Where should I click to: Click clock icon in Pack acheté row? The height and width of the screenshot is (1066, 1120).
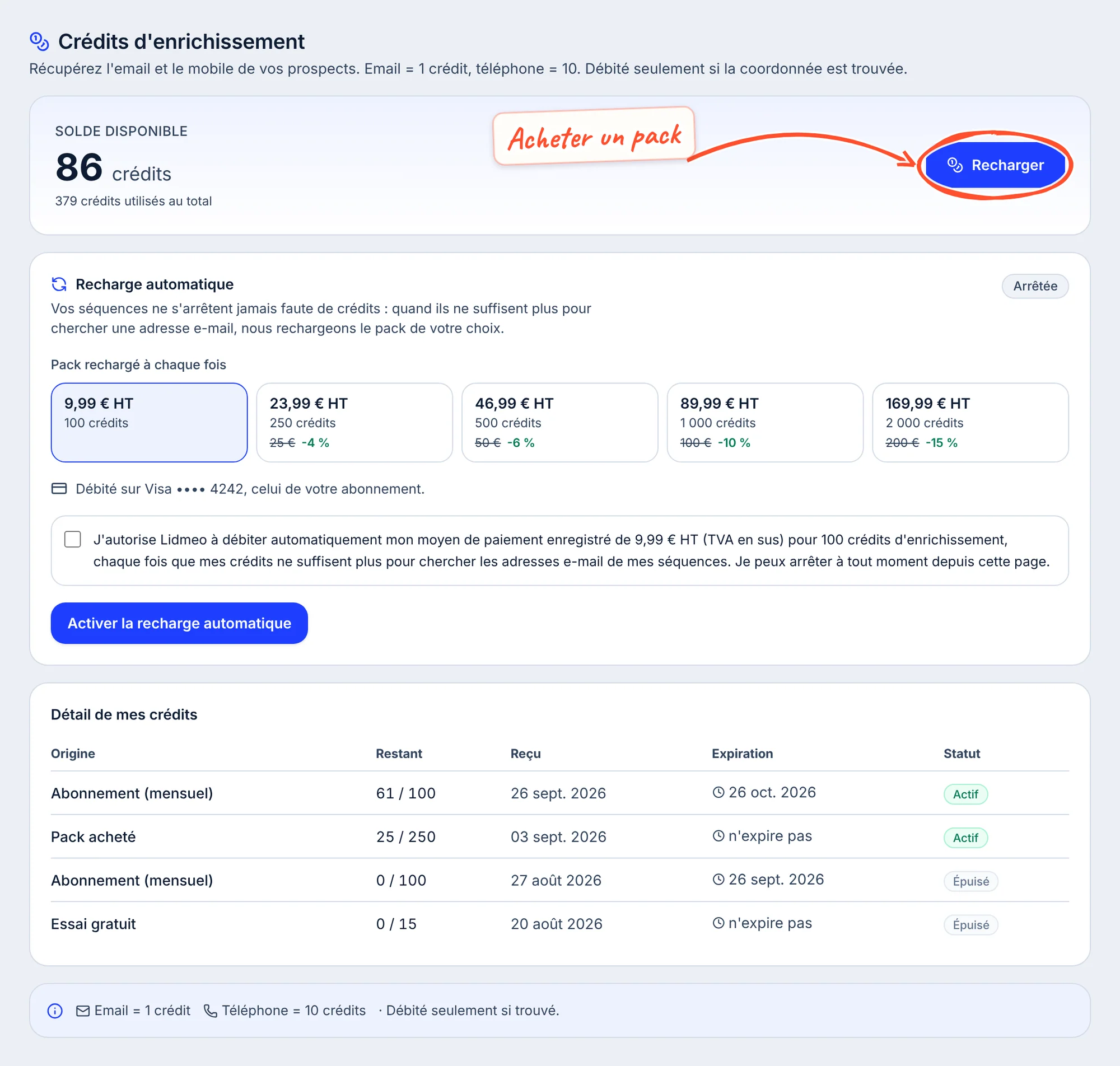719,836
